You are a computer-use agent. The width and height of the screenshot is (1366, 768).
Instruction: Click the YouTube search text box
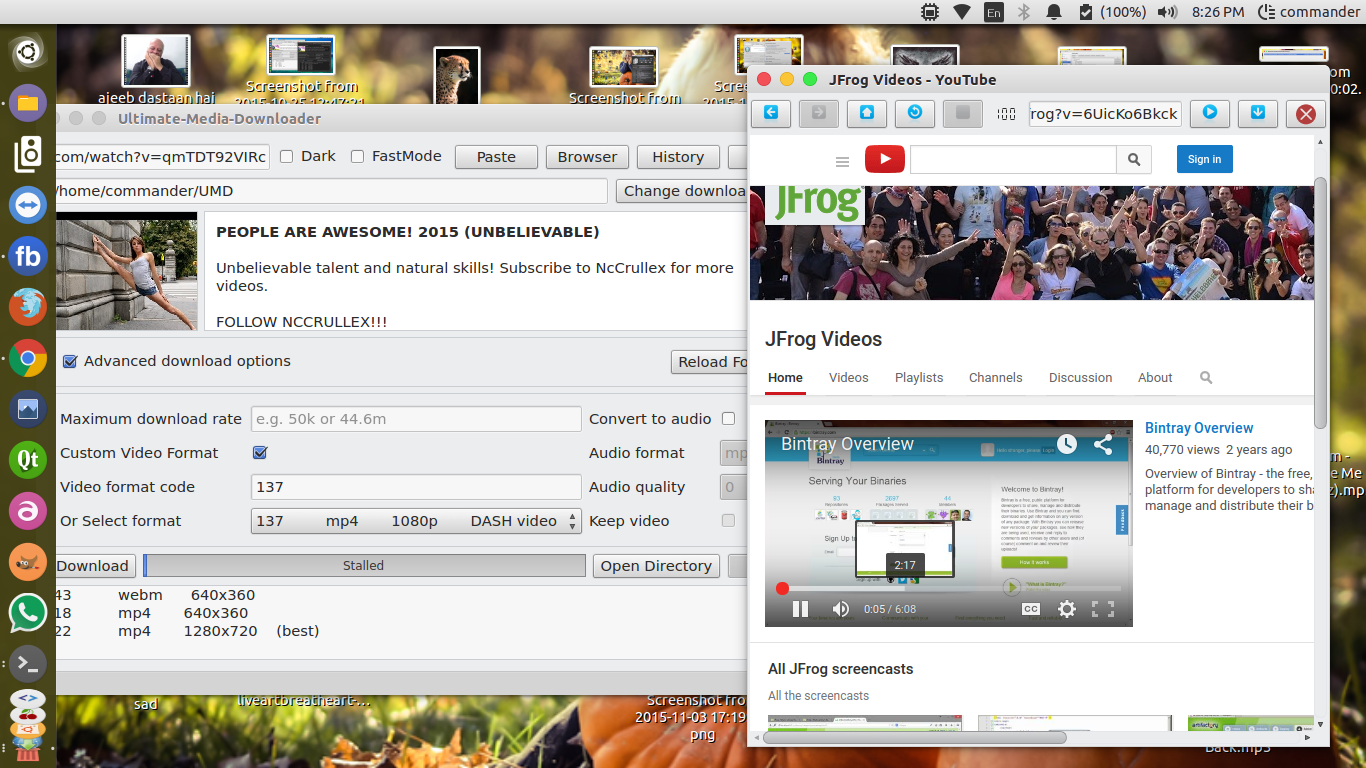point(1013,159)
